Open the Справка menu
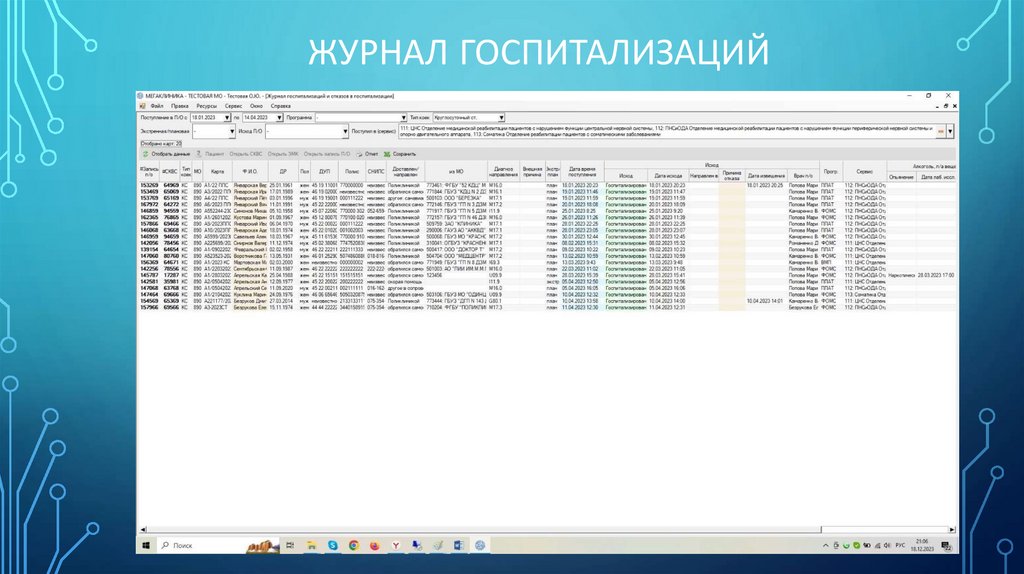This screenshot has height=574, width=1024. pyautogui.click(x=281, y=106)
